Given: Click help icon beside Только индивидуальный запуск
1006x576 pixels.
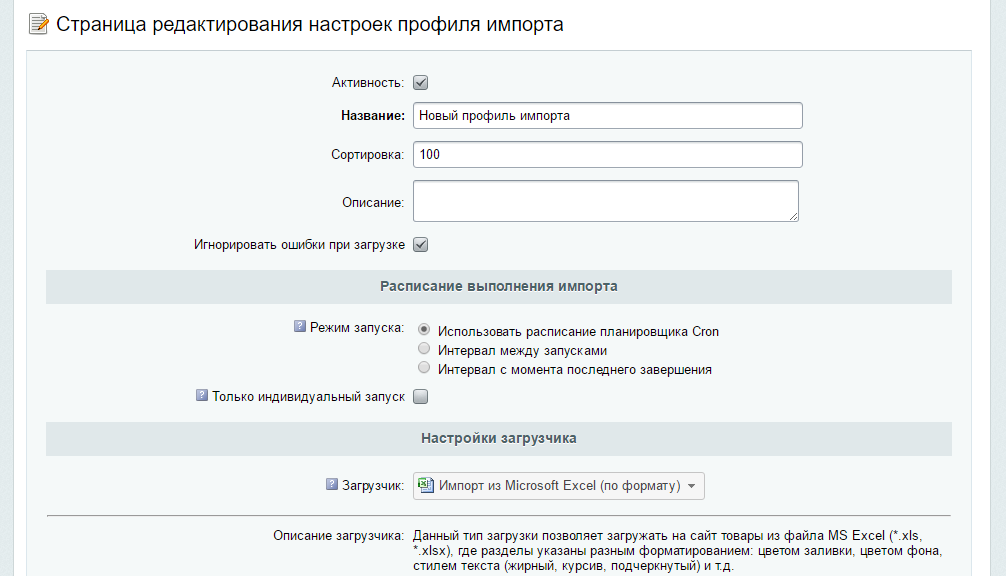Looking at the screenshot, I should 202,396.
